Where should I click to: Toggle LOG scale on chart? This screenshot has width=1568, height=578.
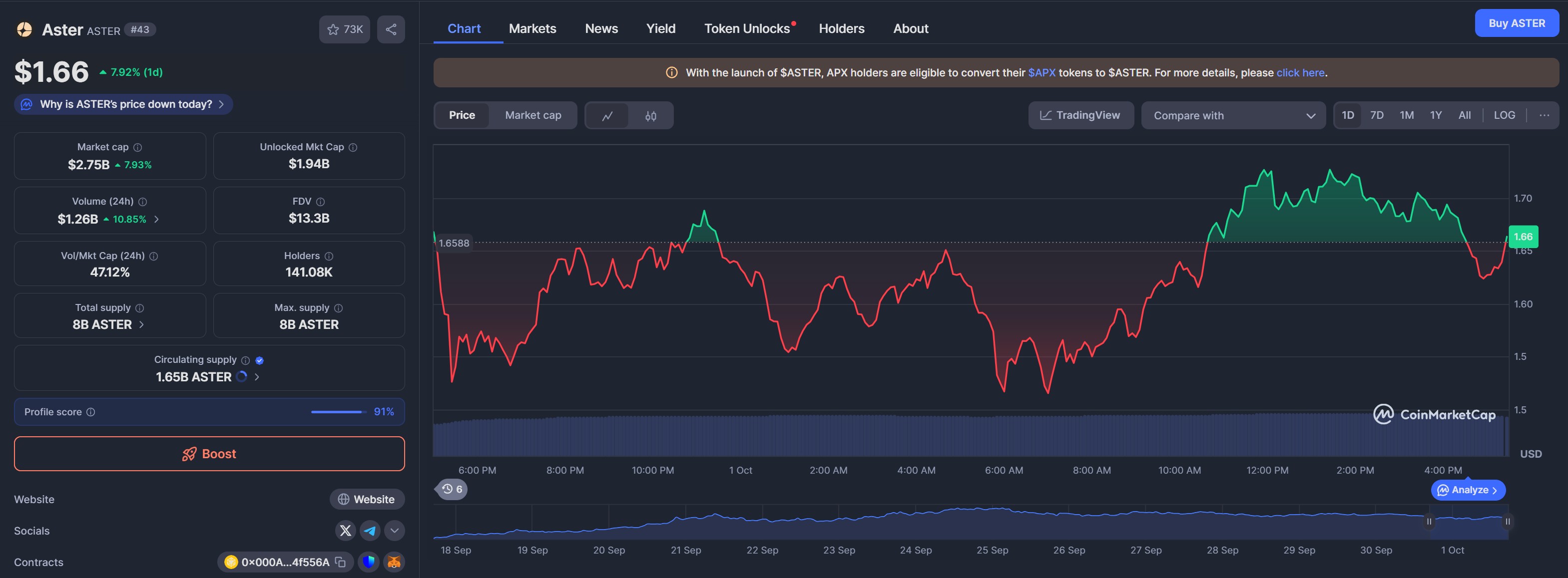[x=1504, y=116]
